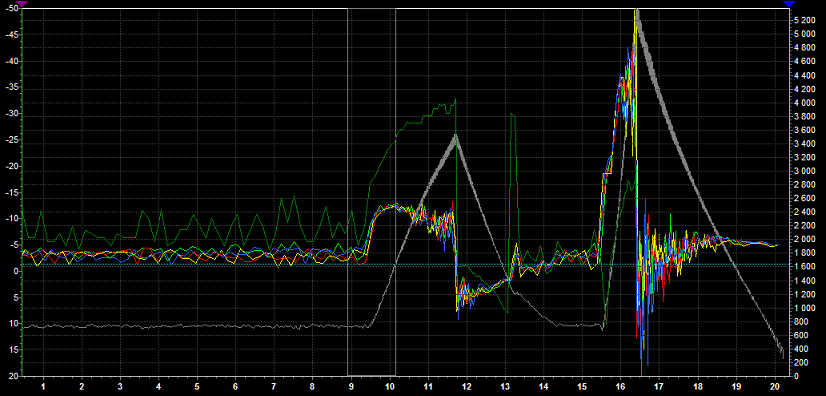Click the grey trace peak near time 12

pos(456,136)
